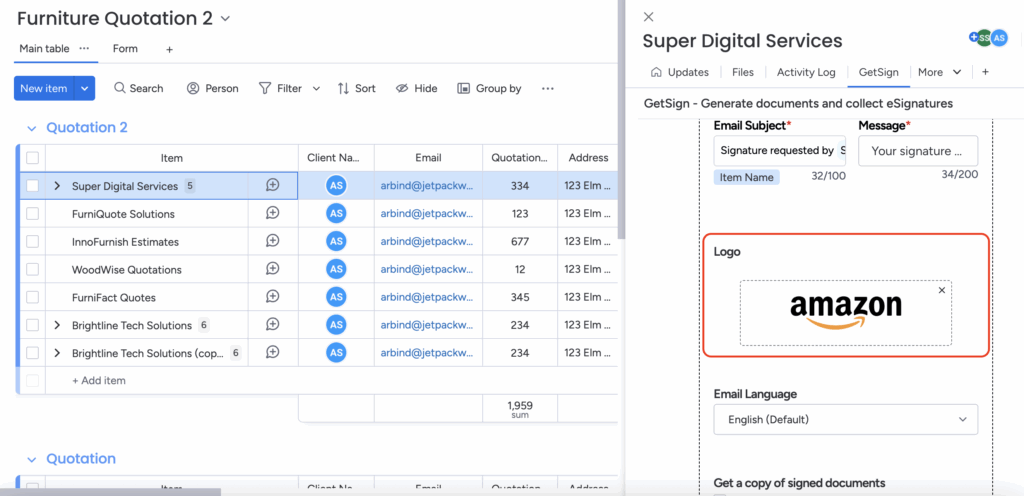The width and height of the screenshot is (1024, 496).
Task: Open updates for FurniQuote Solutions row
Action: click(273, 213)
